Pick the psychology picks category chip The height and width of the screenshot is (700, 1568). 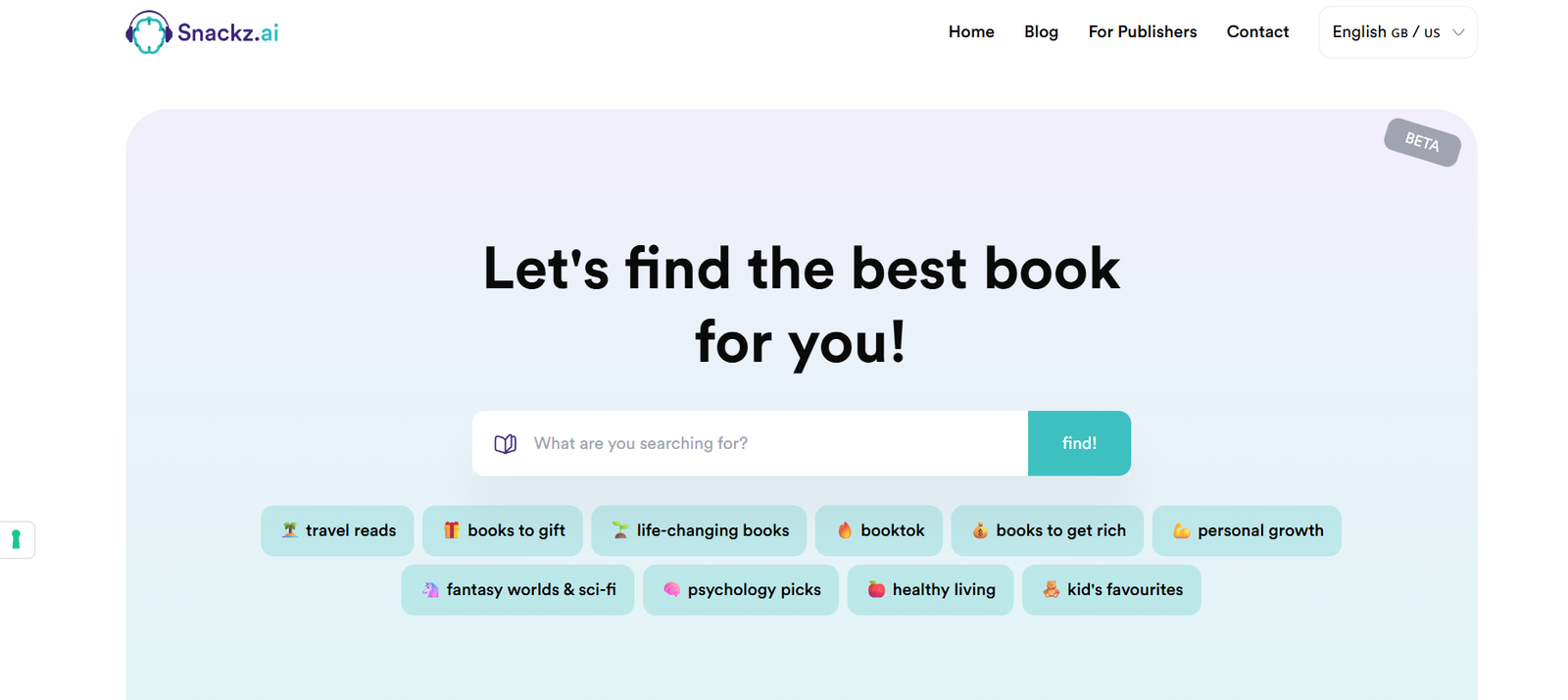[741, 589]
